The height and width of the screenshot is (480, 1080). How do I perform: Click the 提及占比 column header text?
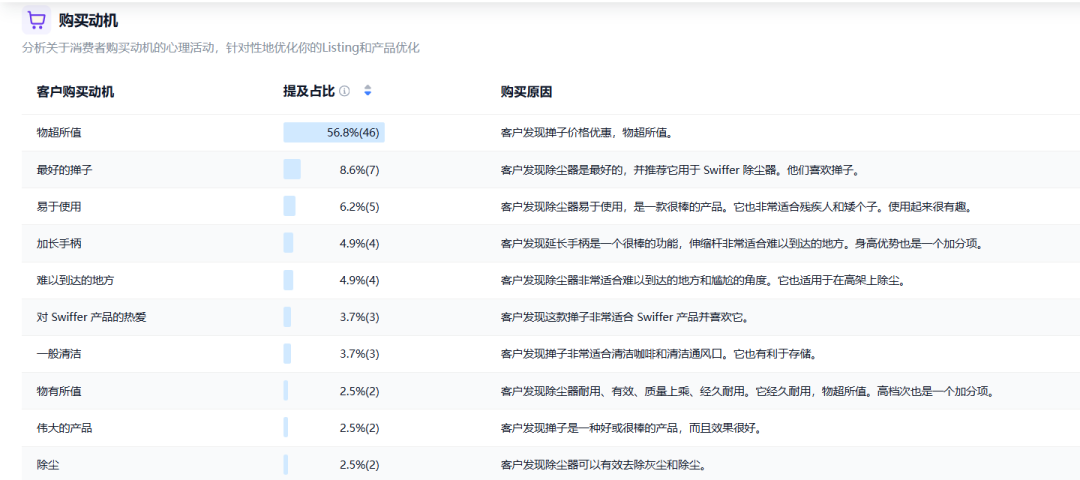pos(308,91)
